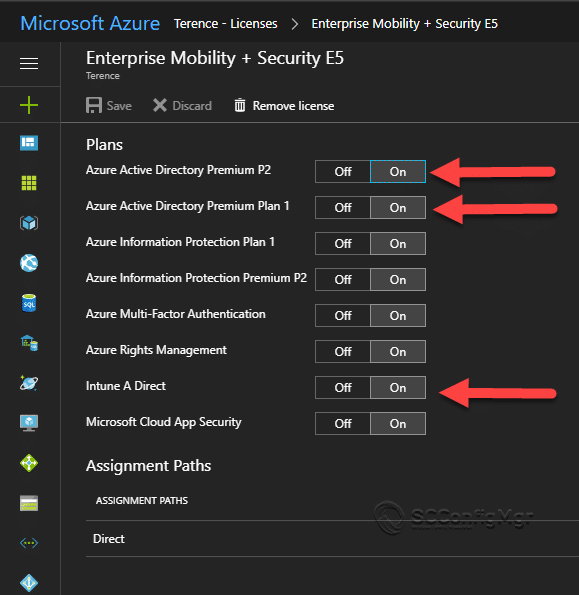This screenshot has width=579, height=595.
Task: Click the Remove license label text
Action: [293, 106]
